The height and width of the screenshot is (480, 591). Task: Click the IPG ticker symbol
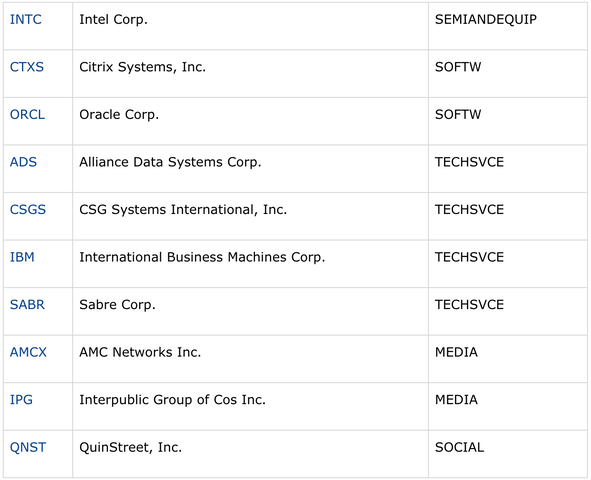tap(21, 399)
